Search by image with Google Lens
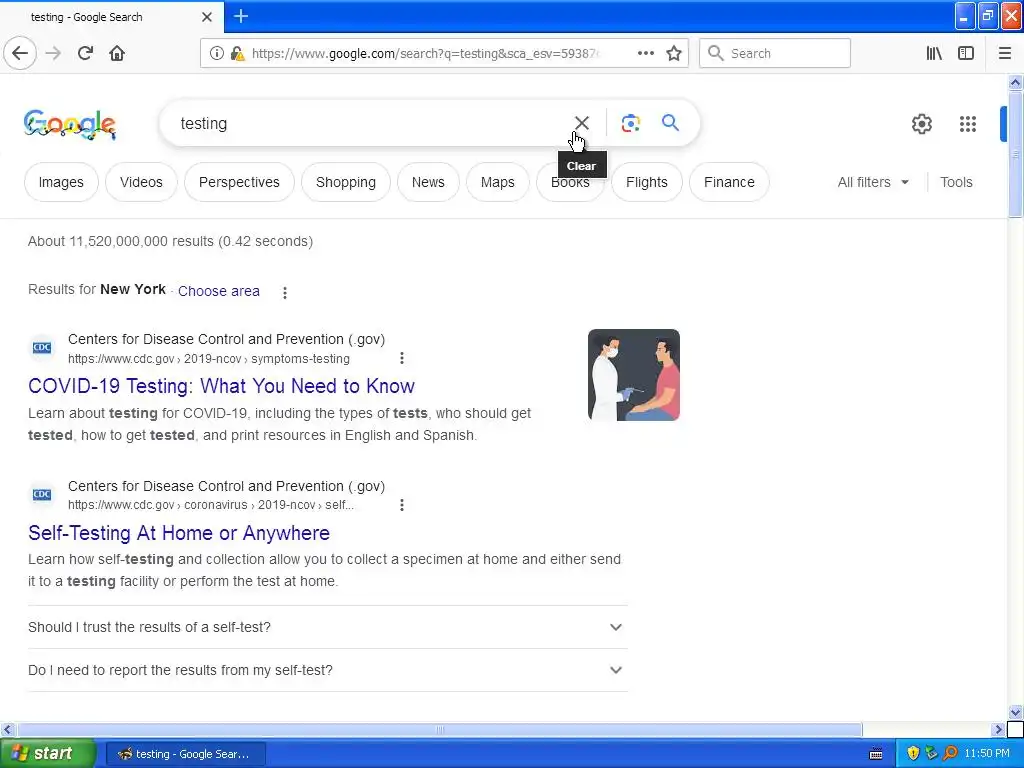 click(630, 123)
